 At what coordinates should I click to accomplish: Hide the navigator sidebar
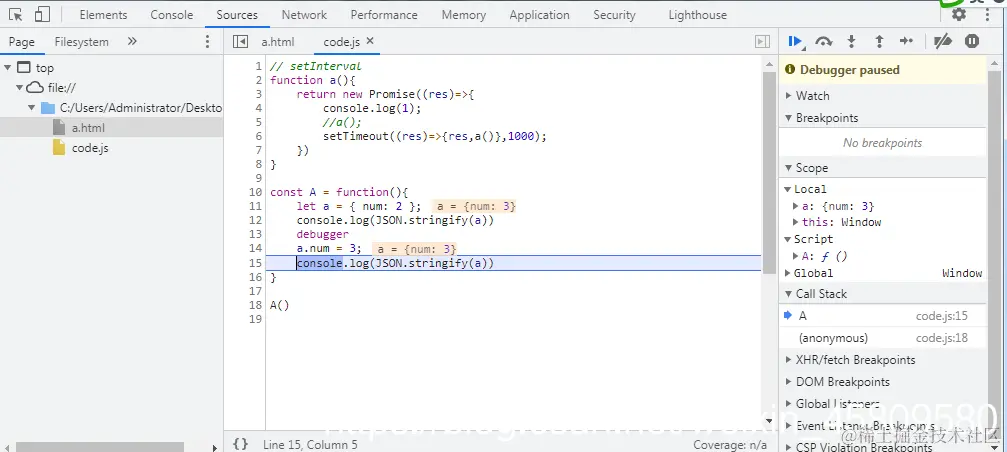(x=240, y=42)
